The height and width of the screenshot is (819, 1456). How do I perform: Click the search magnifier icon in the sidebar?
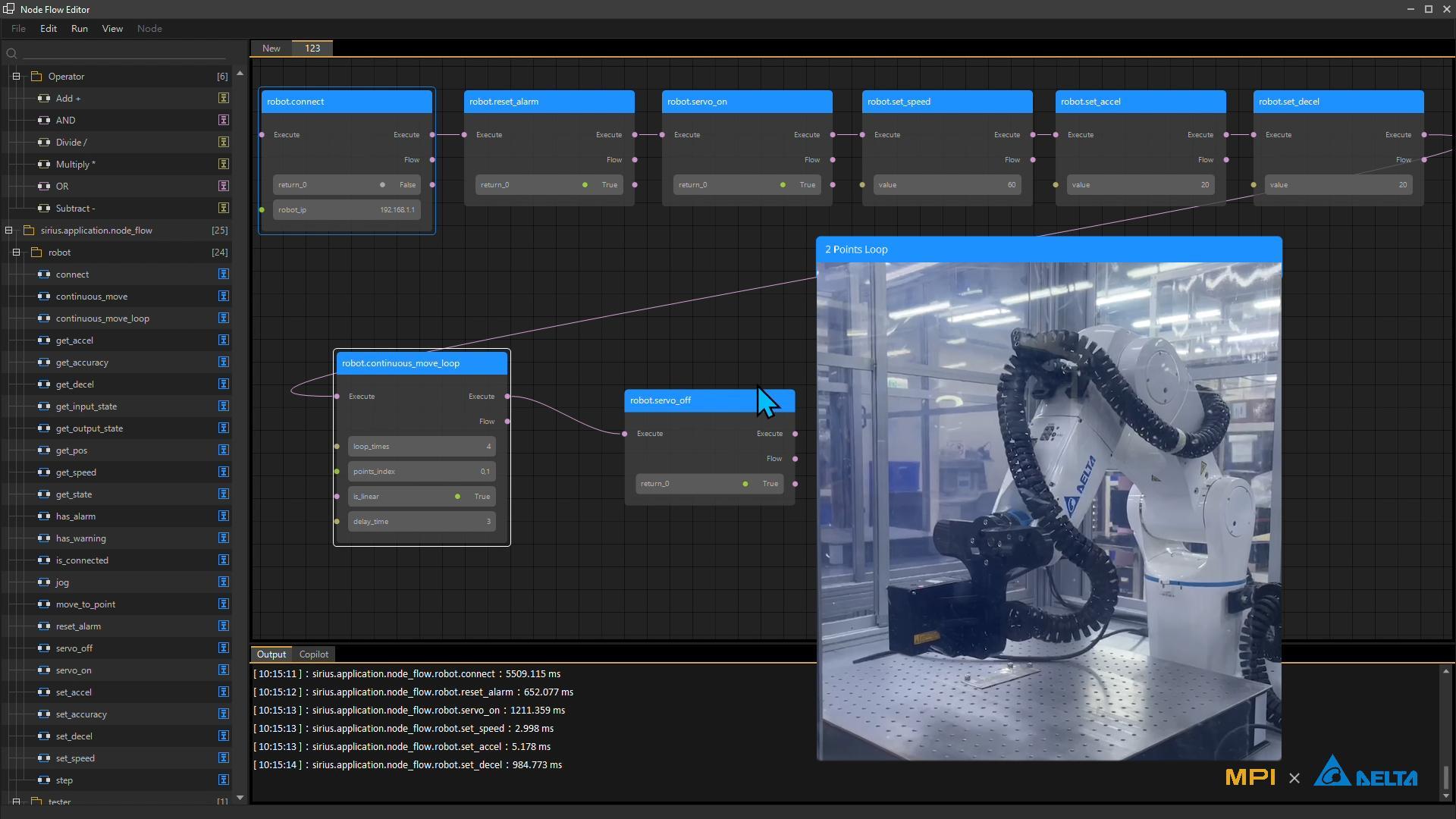tap(11, 53)
